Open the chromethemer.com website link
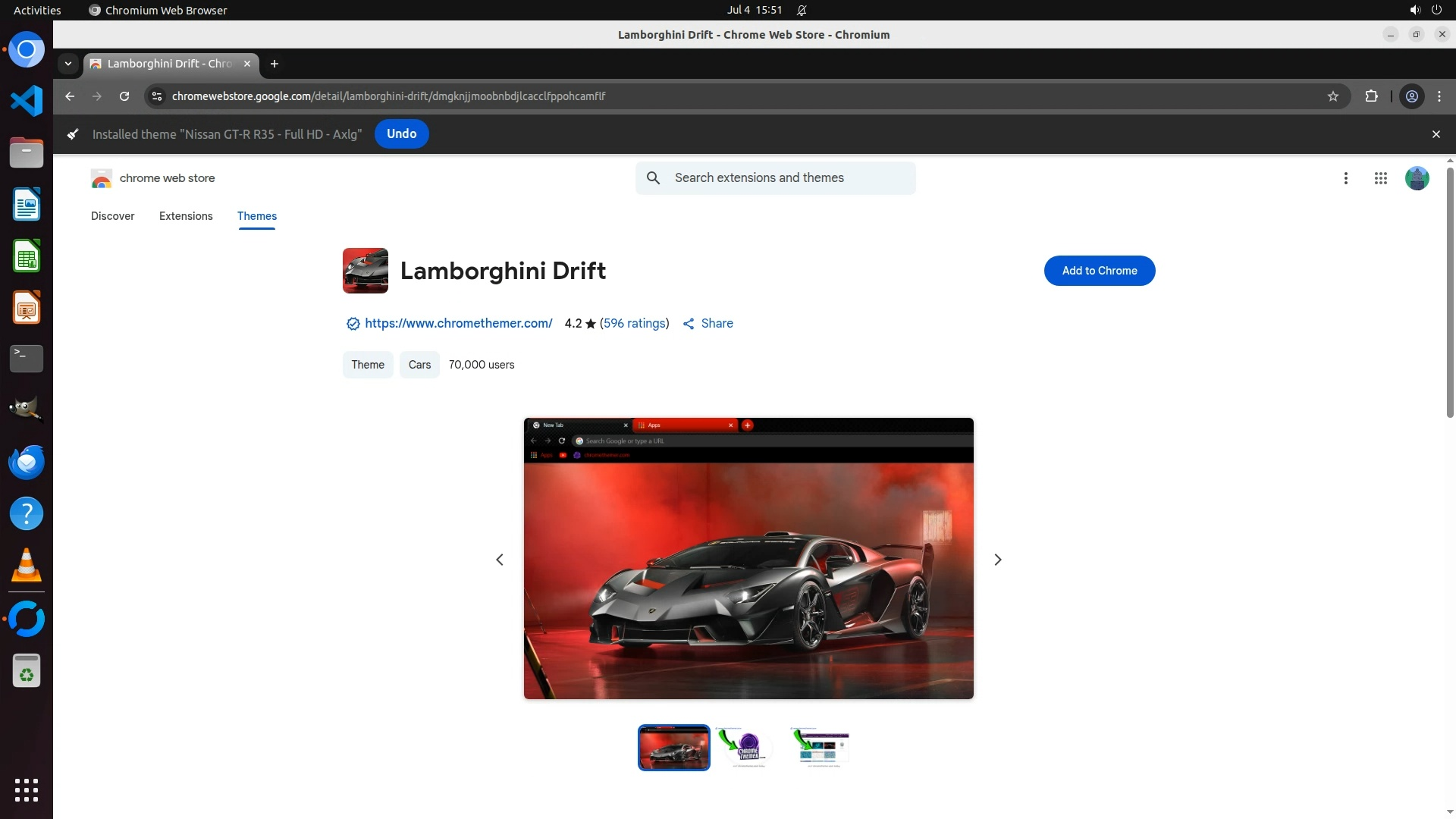 pos(458,324)
